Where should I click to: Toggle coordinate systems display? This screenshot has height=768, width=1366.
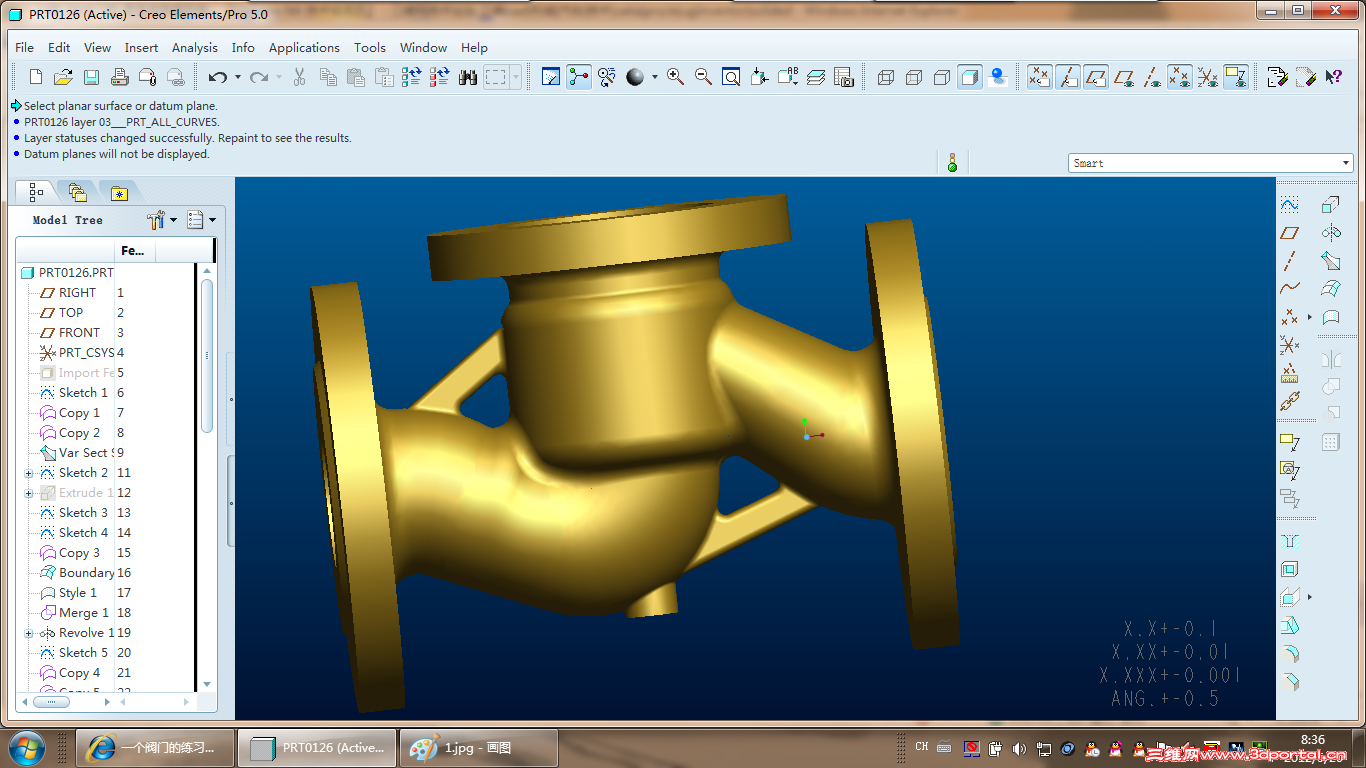point(1208,77)
